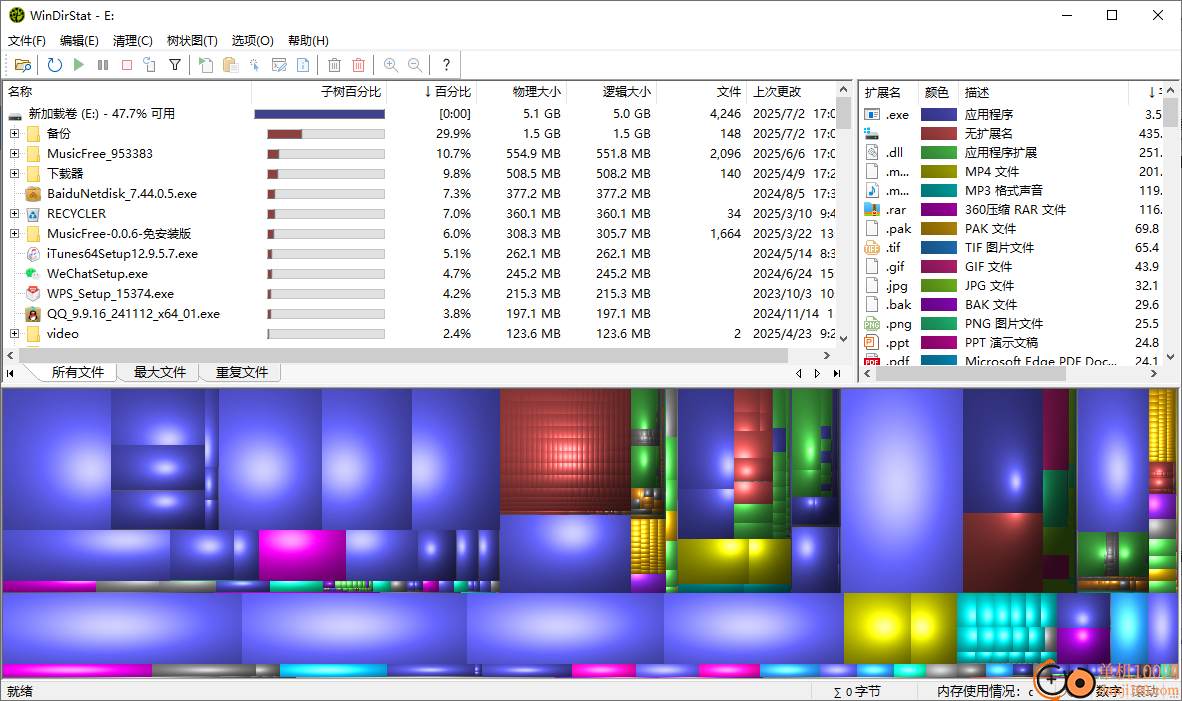
Task: Expand the RECYCLER folder
Action: click(x=14, y=214)
